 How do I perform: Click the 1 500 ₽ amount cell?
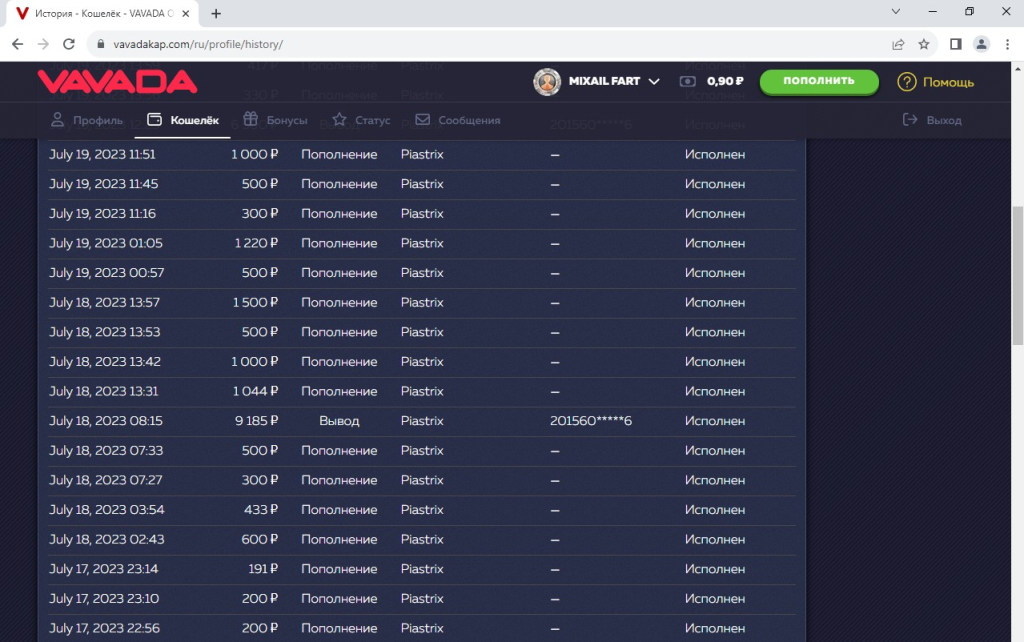pyautogui.click(x=255, y=303)
